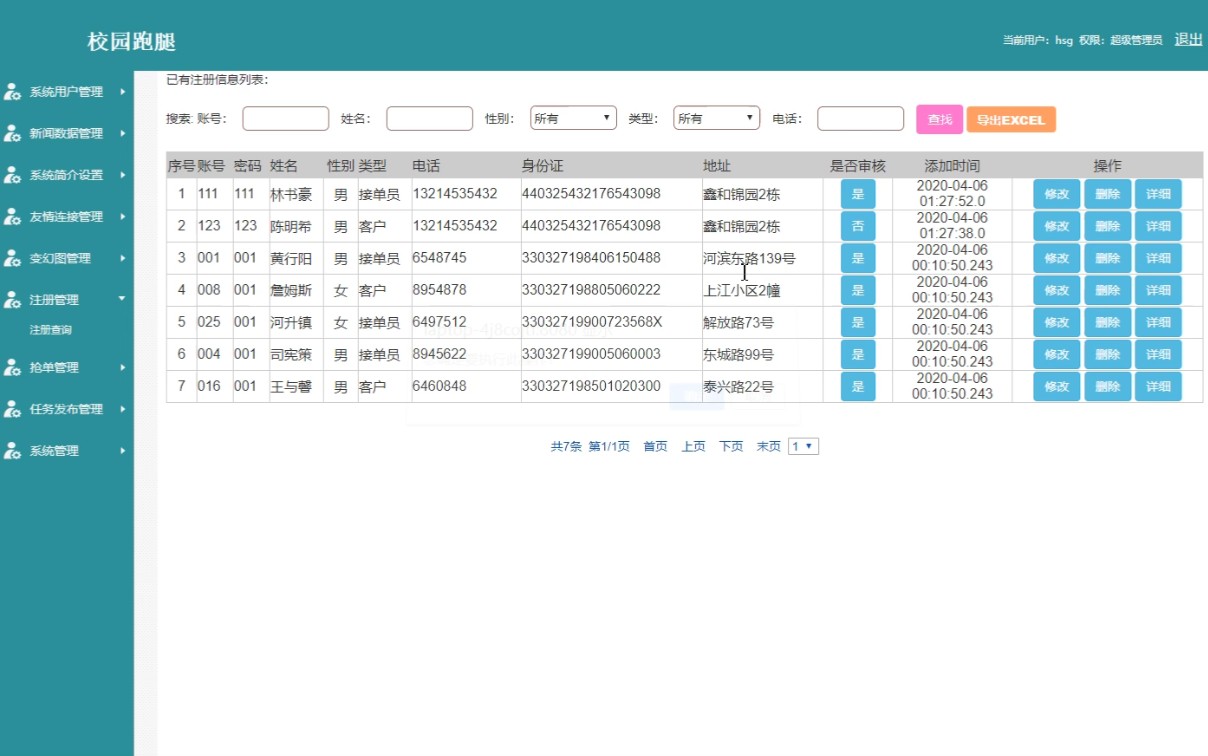Click 导出EXCEL button

[1011, 120]
